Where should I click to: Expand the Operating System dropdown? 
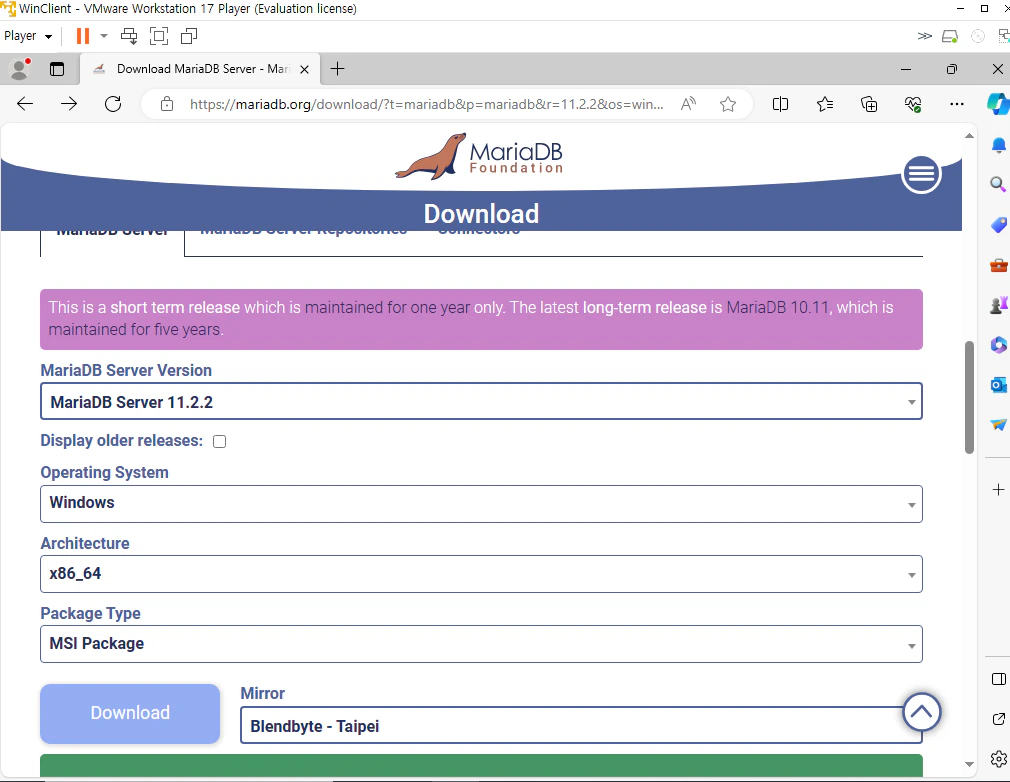tap(481, 503)
